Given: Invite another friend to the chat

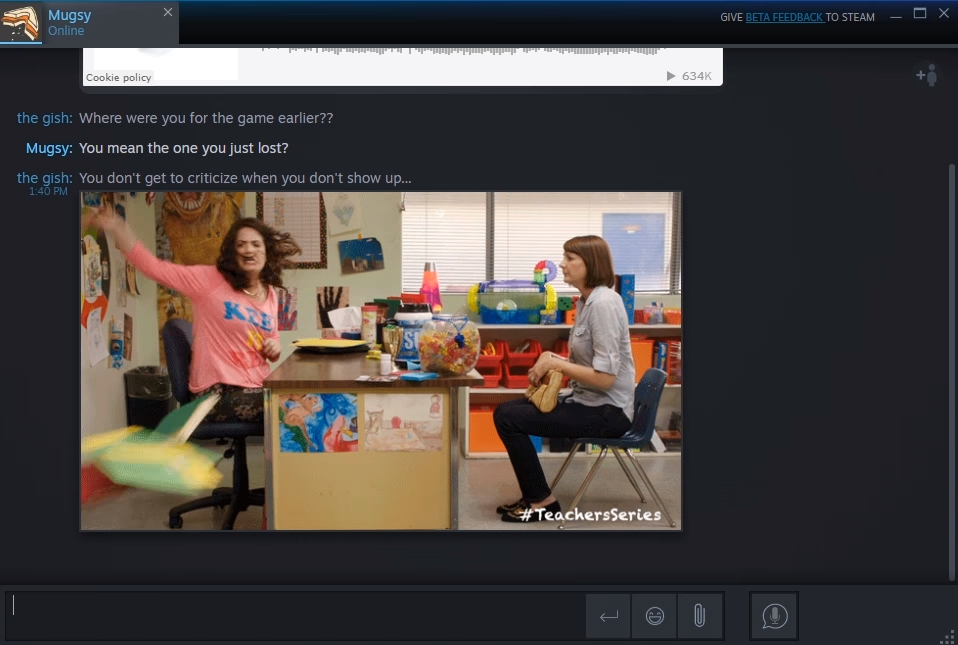Looking at the screenshot, I should tap(926, 75).
